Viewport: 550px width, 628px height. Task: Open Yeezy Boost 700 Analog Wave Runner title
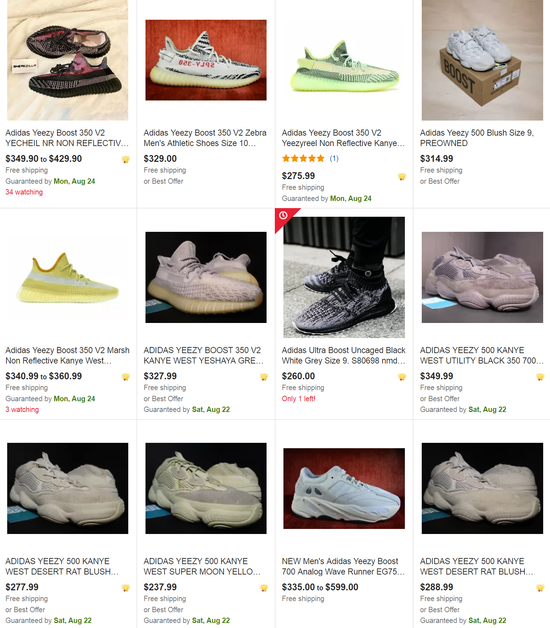(343, 566)
